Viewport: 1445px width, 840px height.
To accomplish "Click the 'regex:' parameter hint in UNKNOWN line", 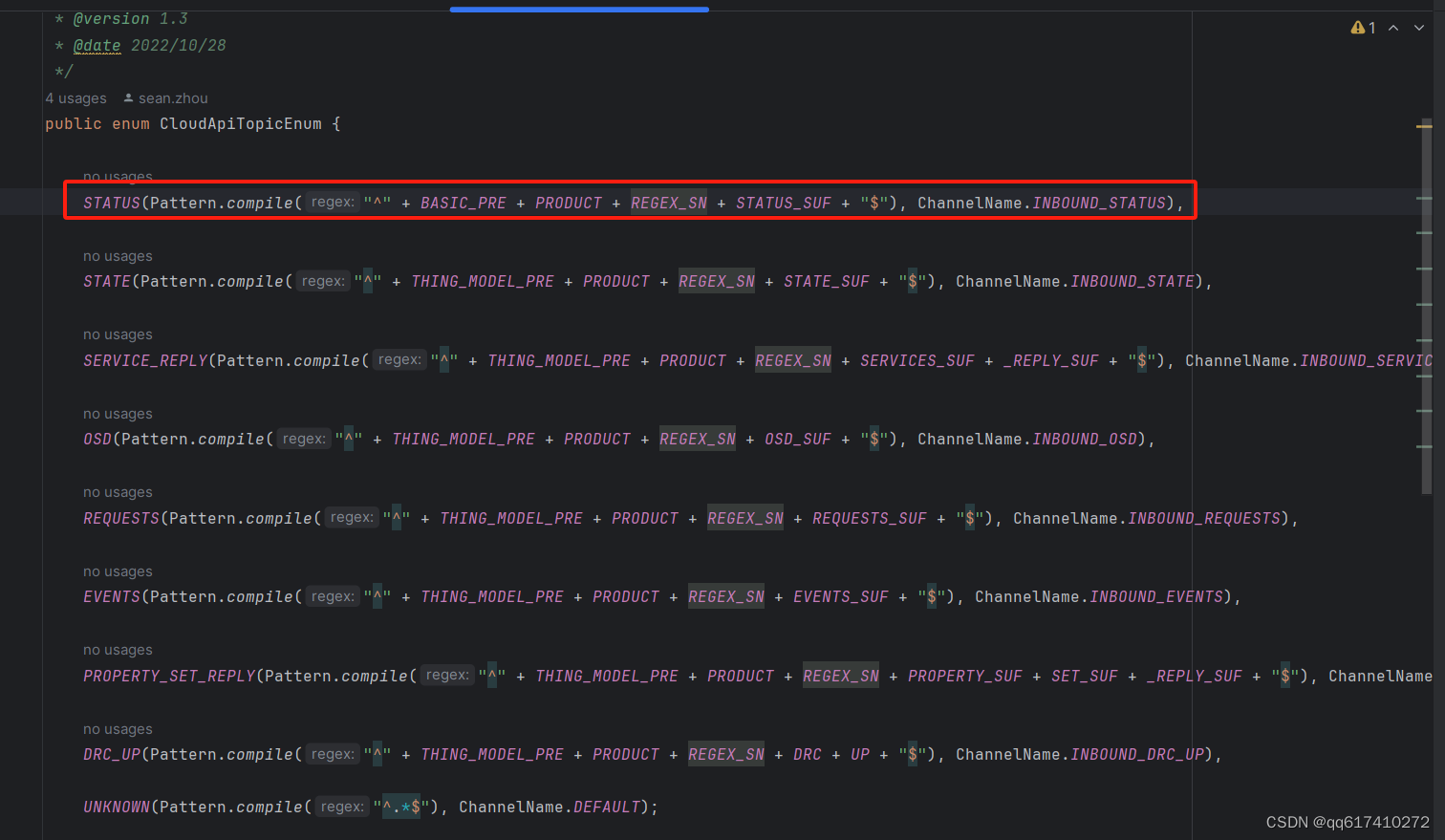I will click(x=342, y=808).
